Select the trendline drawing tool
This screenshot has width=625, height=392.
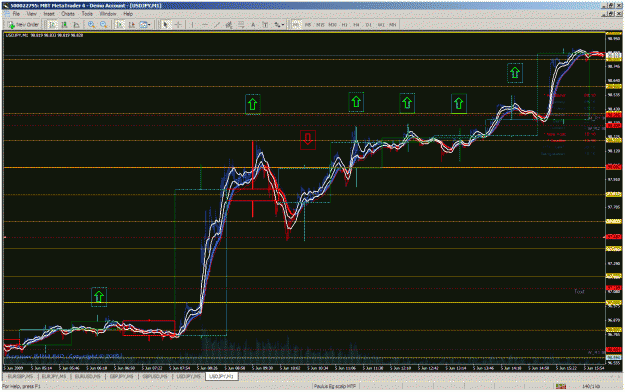click(x=217, y=25)
